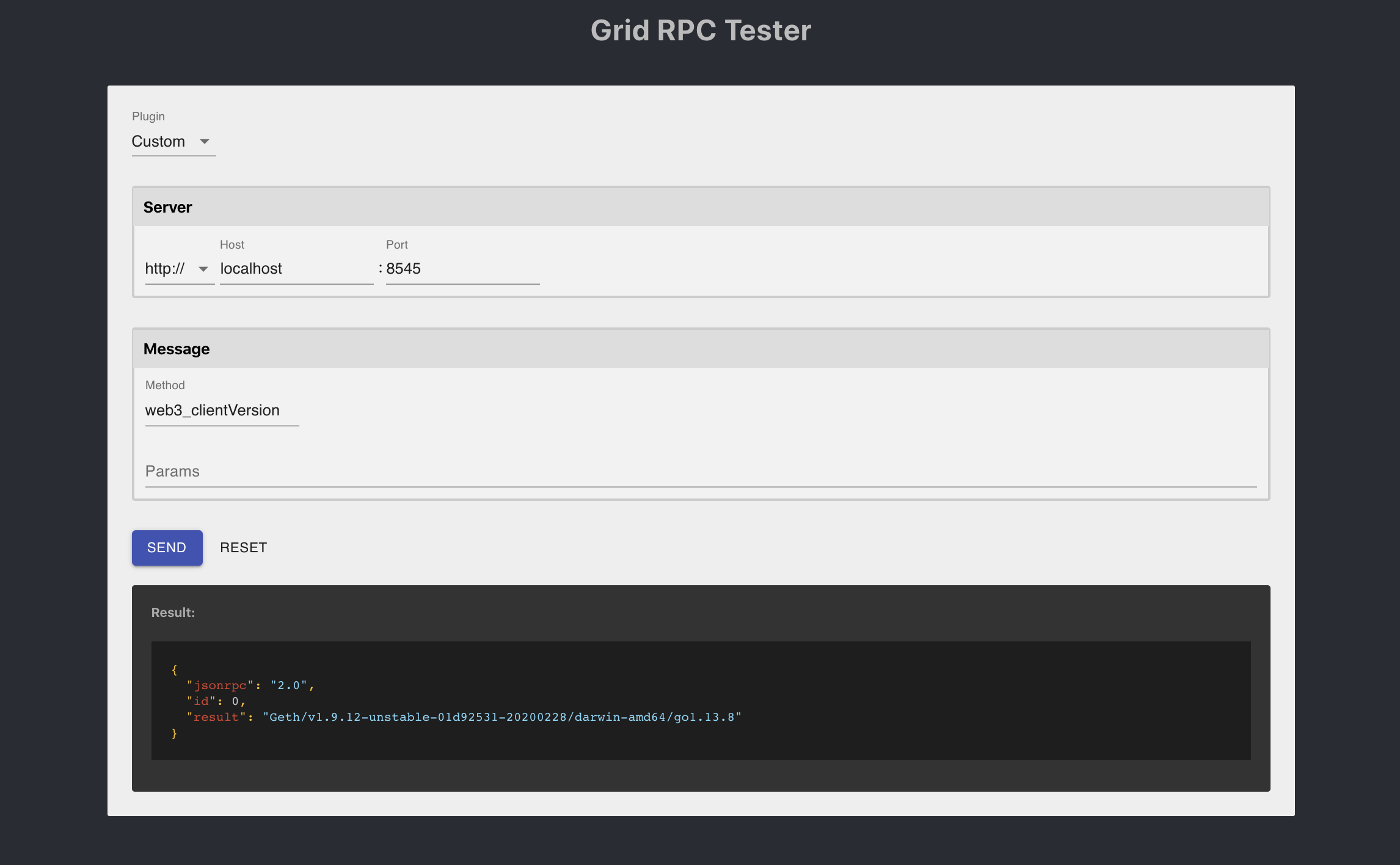The width and height of the screenshot is (1400, 865).
Task: Click the Message section header
Action: pyautogui.click(x=177, y=349)
